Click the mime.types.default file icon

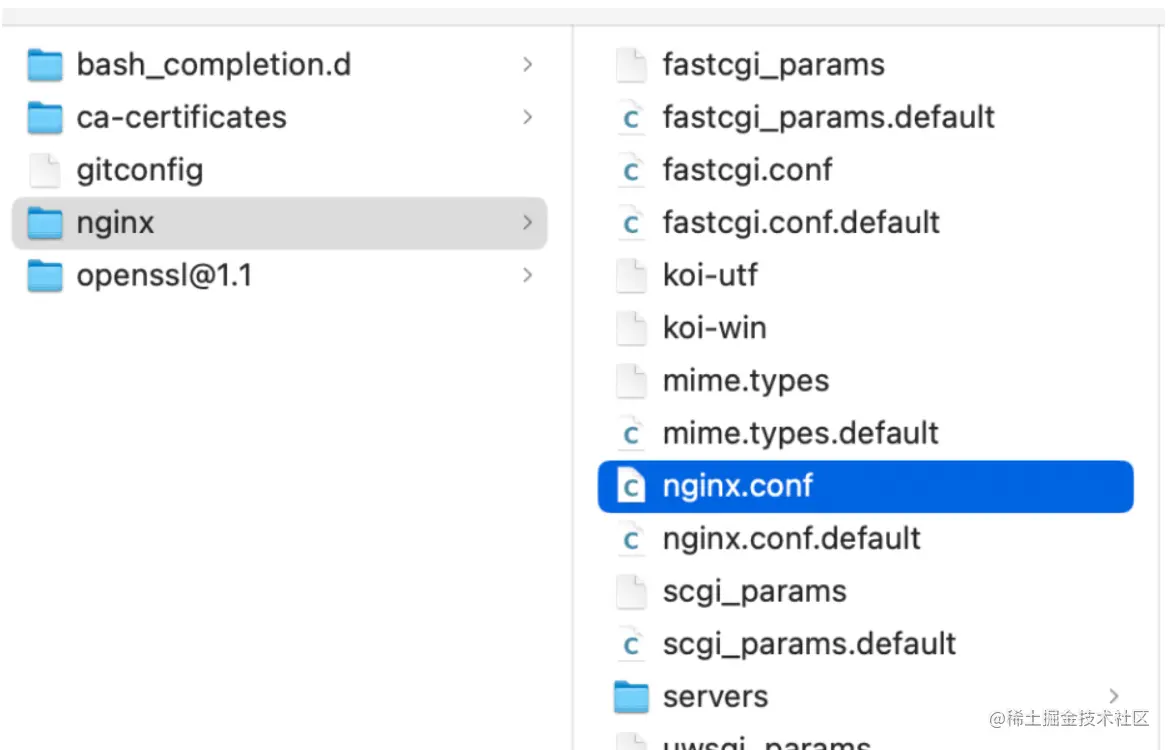(x=631, y=433)
